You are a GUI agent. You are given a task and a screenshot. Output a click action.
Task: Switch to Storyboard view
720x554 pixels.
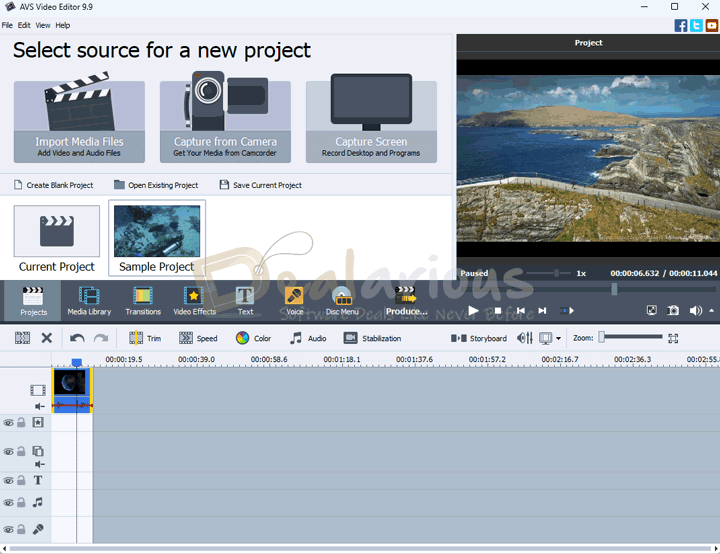coord(478,339)
